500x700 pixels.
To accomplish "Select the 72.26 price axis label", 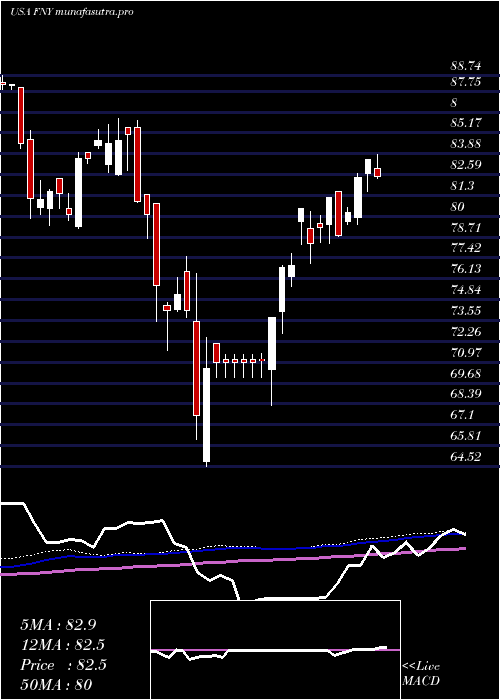I will (x=466, y=332).
